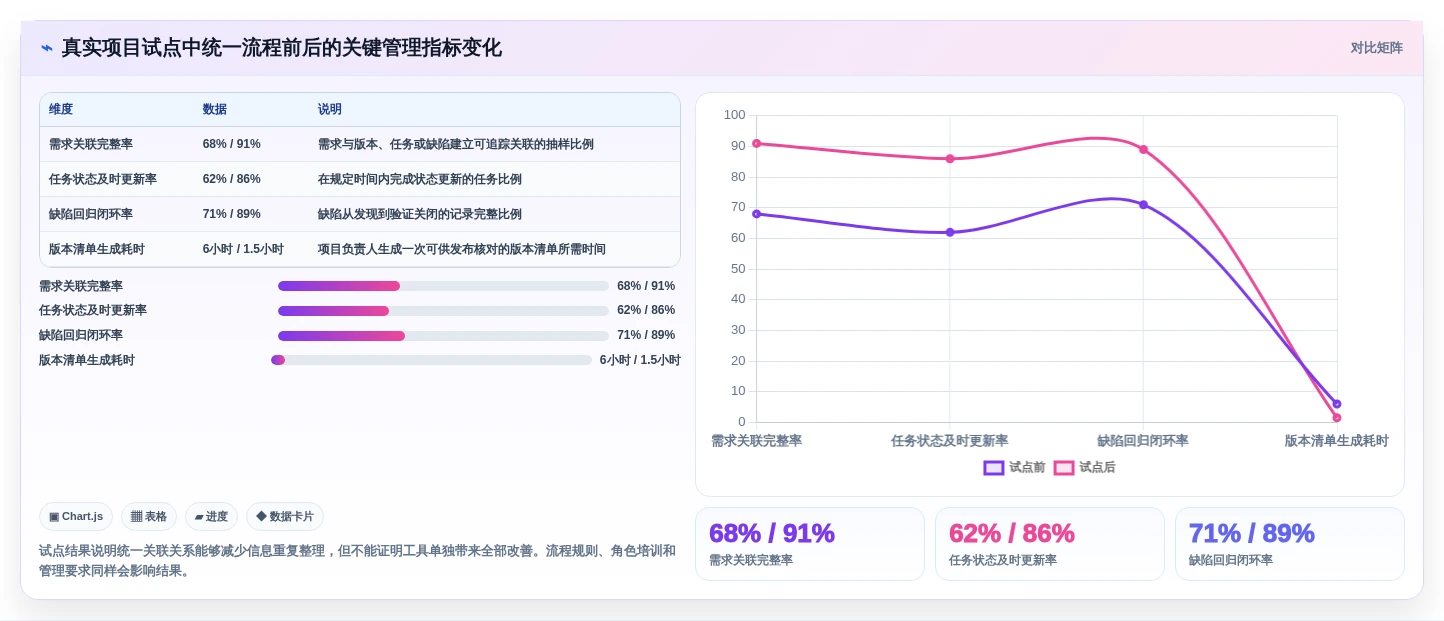Select the 数据卡片 tag chip
This screenshot has width=1444, height=621.
click(x=285, y=516)
